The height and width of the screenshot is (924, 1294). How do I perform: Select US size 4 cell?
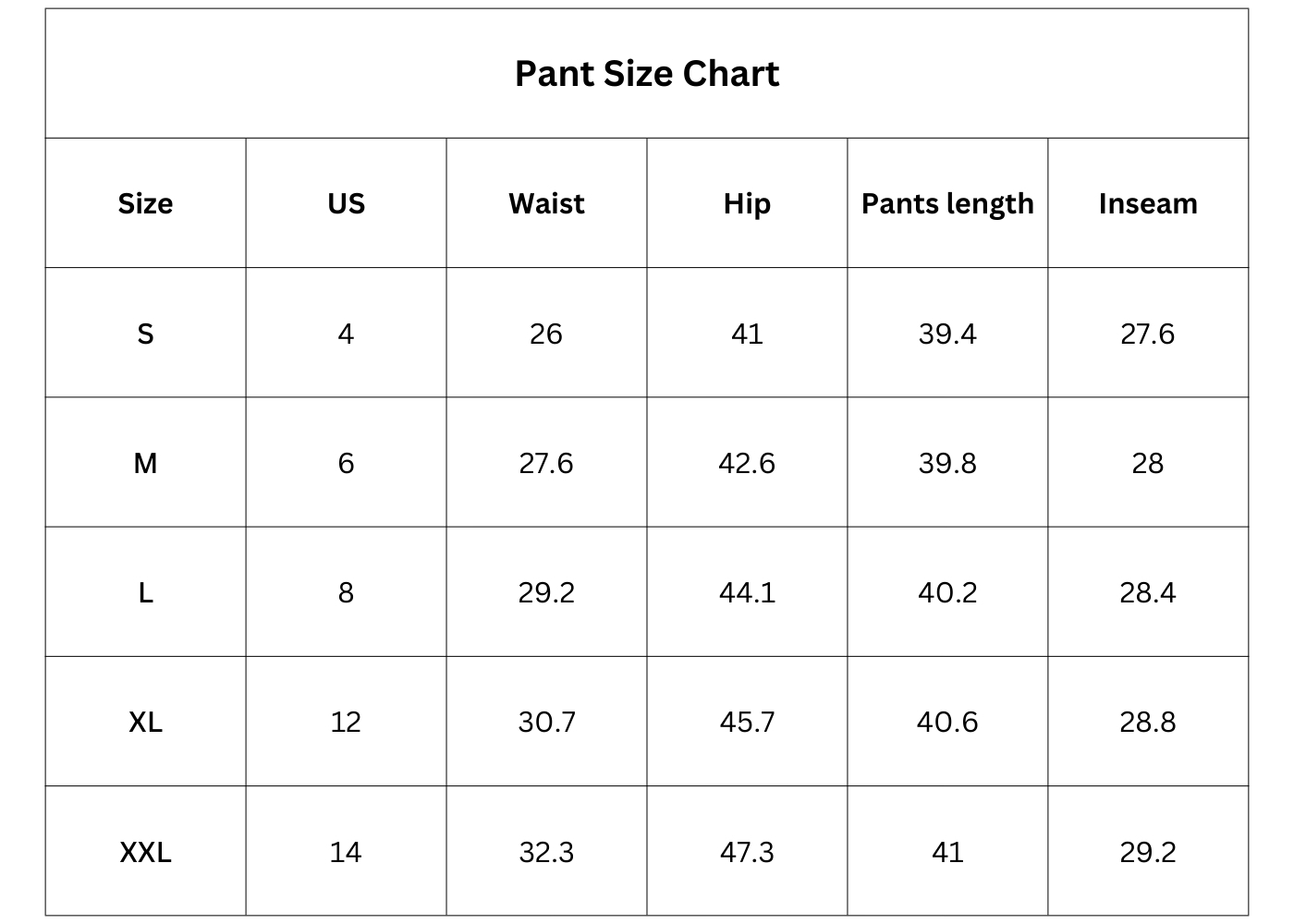[346, 334]
